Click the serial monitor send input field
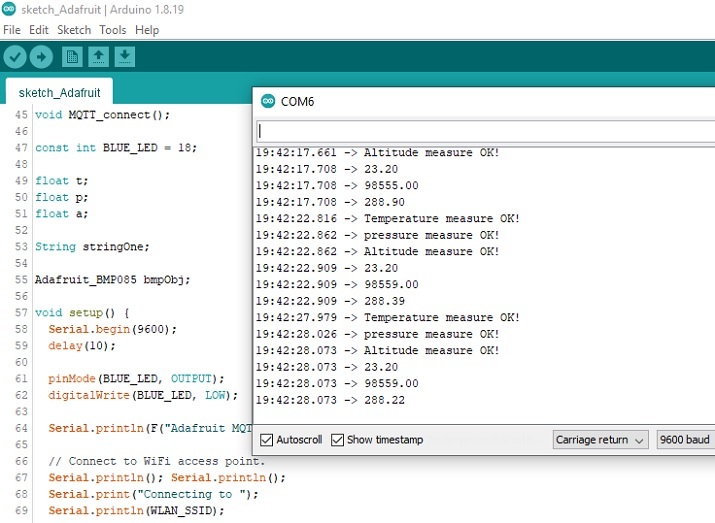Image resolution: width=715 pixels, height=523 pixels. 486,132
